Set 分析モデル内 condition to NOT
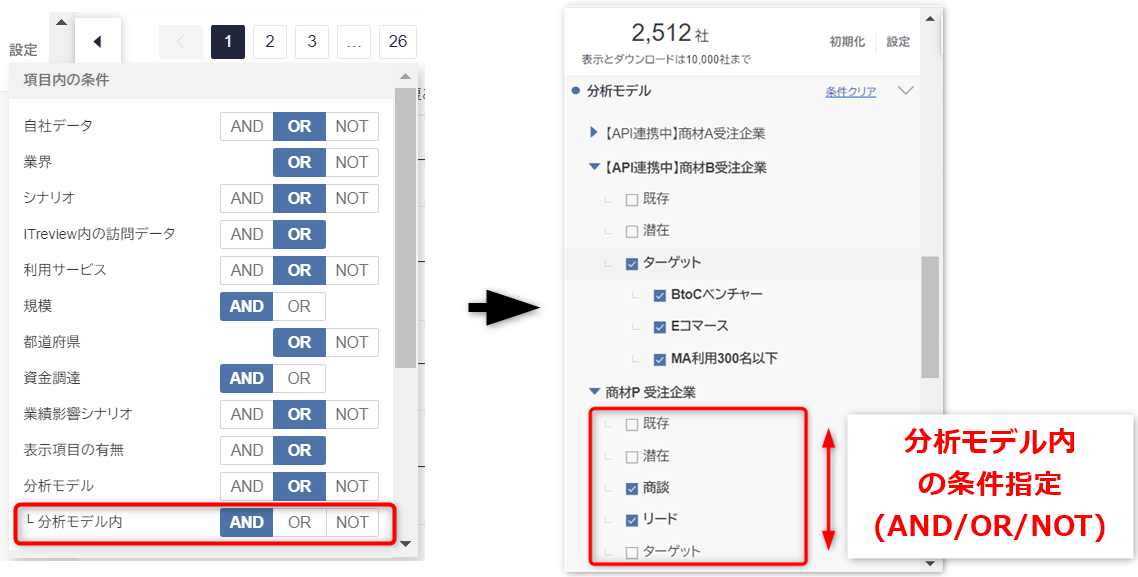This screenshot has height=577, width=1138. coord(352,522)
